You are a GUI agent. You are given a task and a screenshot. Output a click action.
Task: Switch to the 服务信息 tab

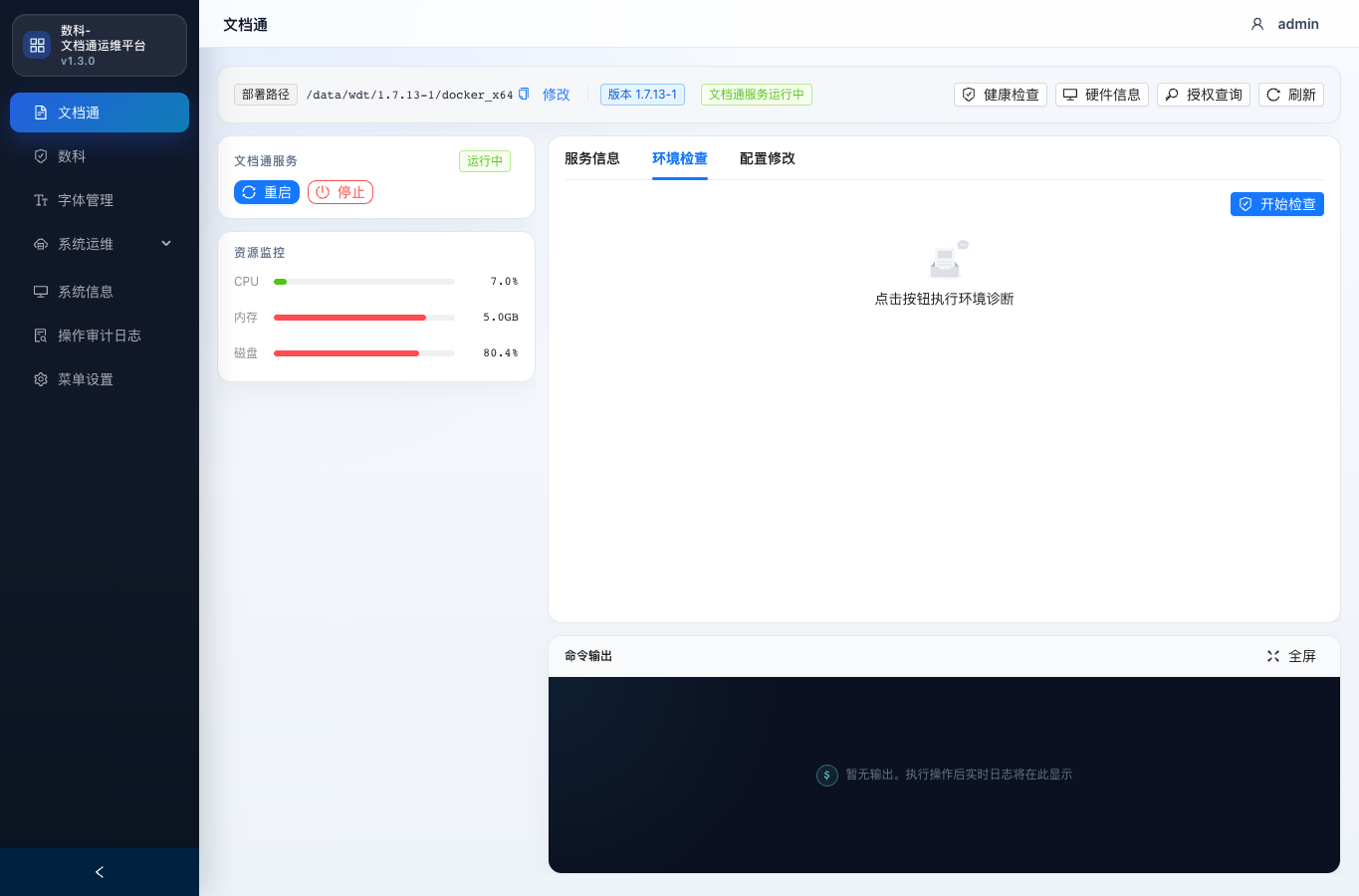click(592, 158)
